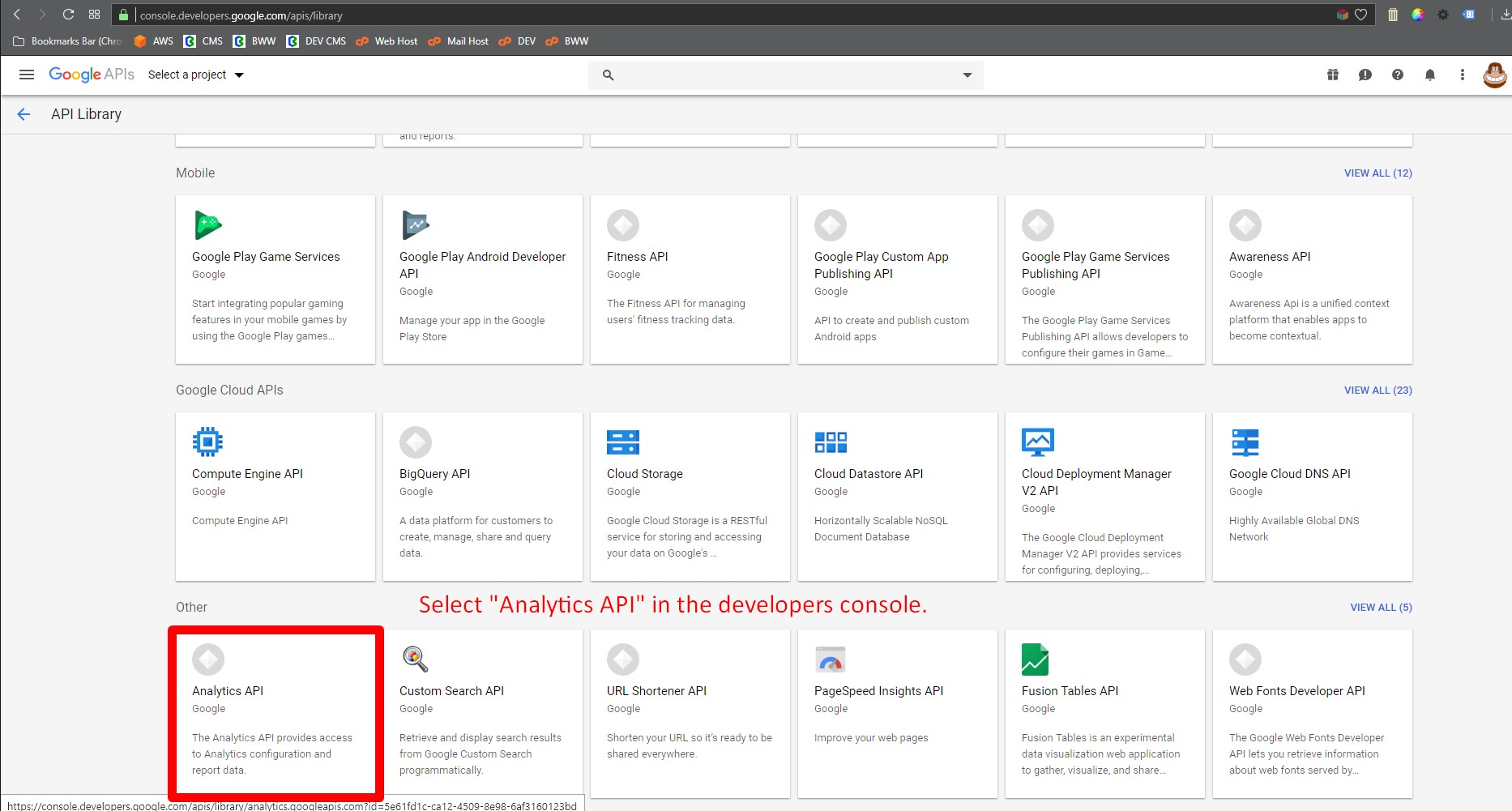Screen dimensions: 1512x811
Task: Click the Cloud Deployment Manager monitor icon
Action: click(1038, 442)
